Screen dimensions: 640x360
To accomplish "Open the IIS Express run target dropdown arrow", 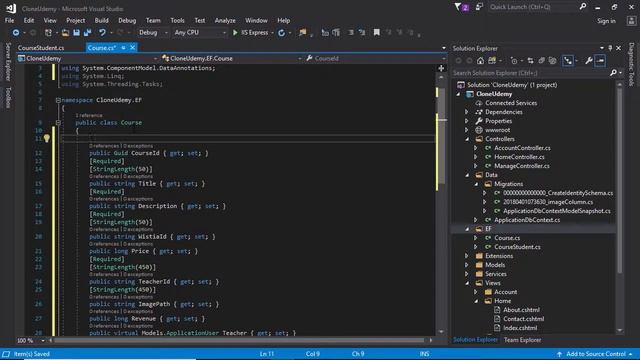I will coord(272,33).
